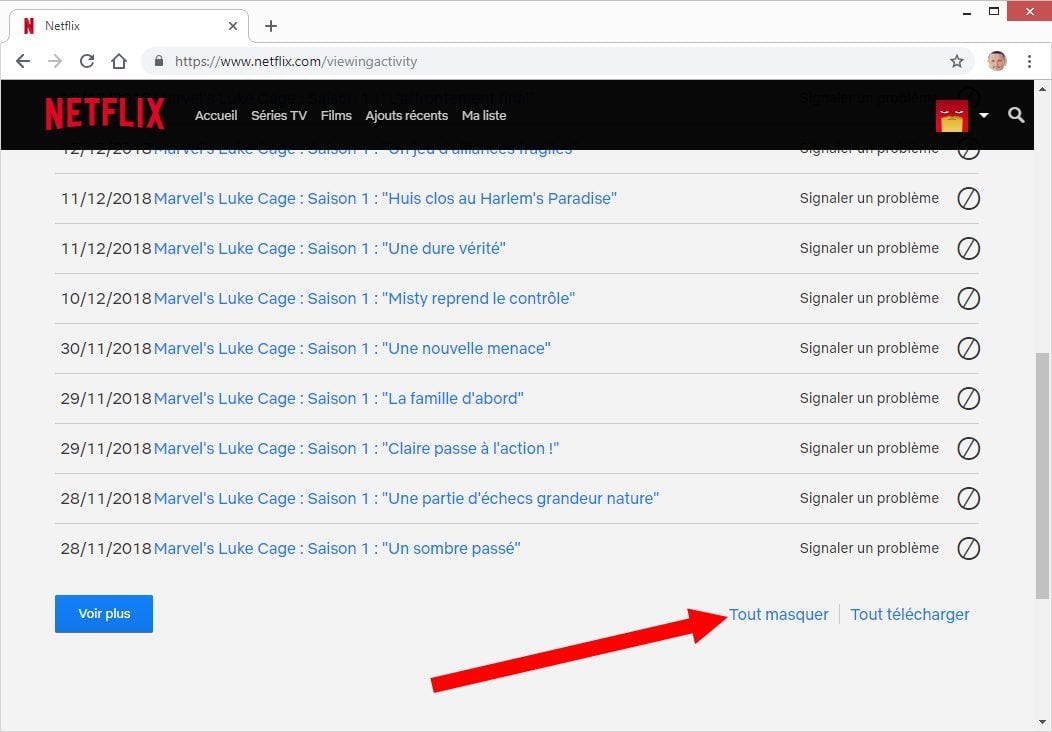The height and width of the screenshot is (732, 1052).
Task: Close the Netflix browser tab
Action: point(233,26)
